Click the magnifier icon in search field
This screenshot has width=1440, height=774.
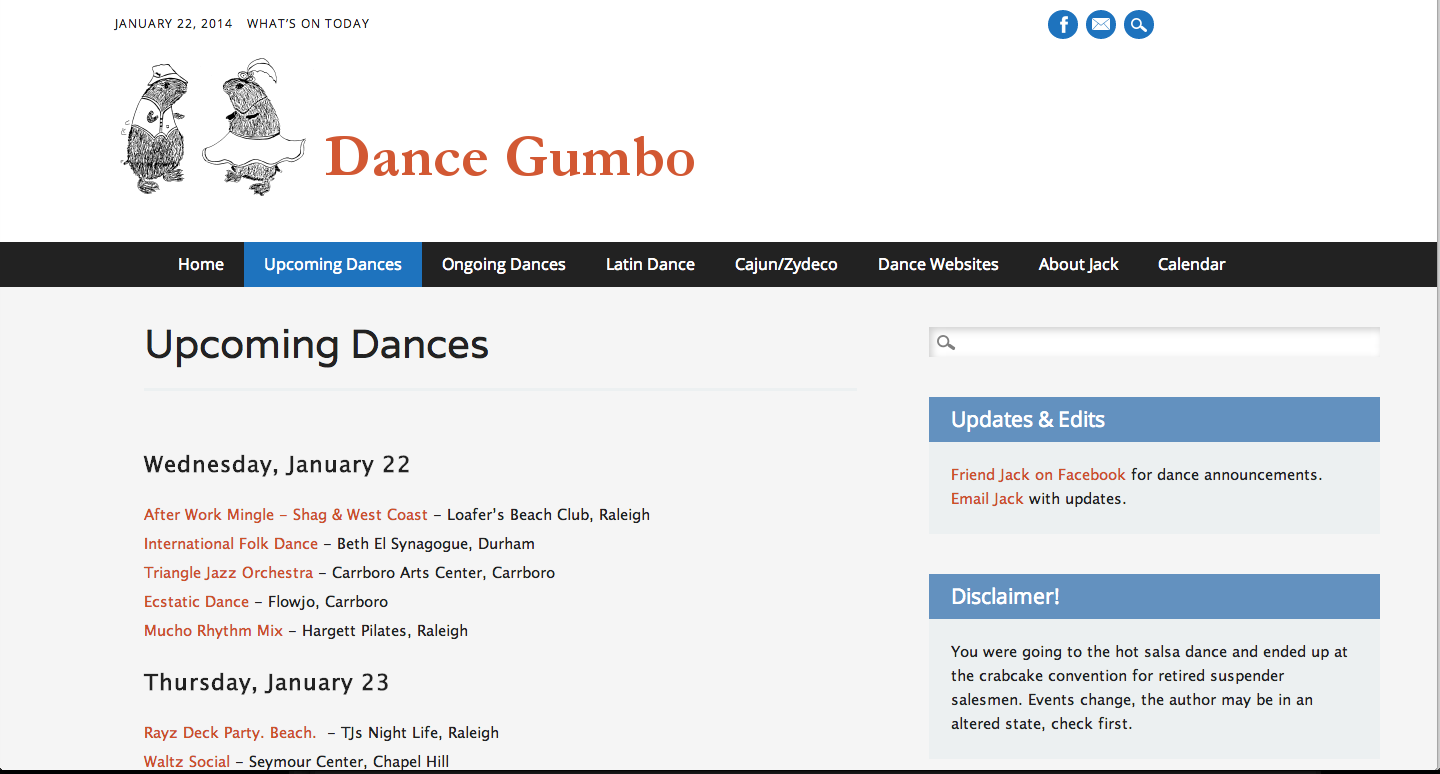pyautogui.click(x=946, y=343)
